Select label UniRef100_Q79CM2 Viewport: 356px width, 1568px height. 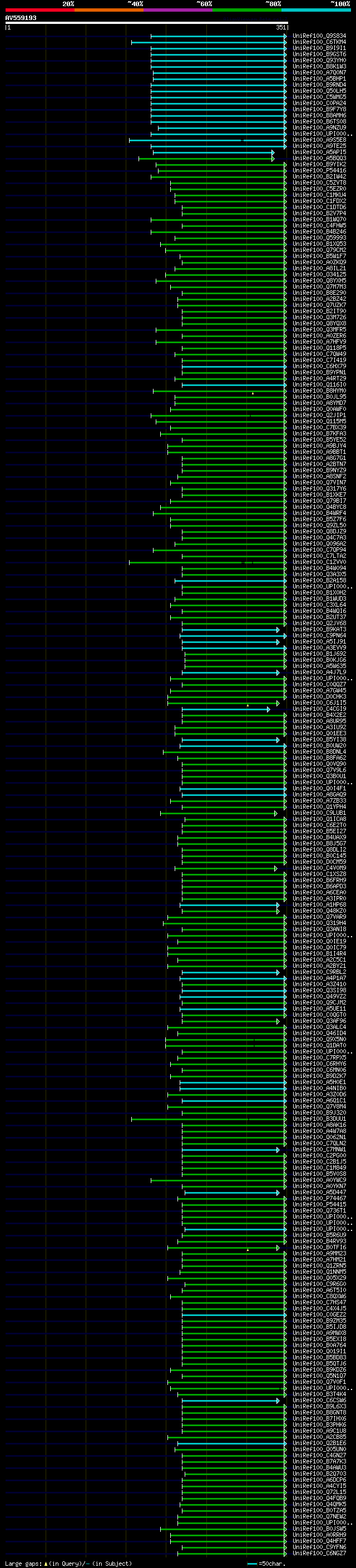(x=319, y=250)
